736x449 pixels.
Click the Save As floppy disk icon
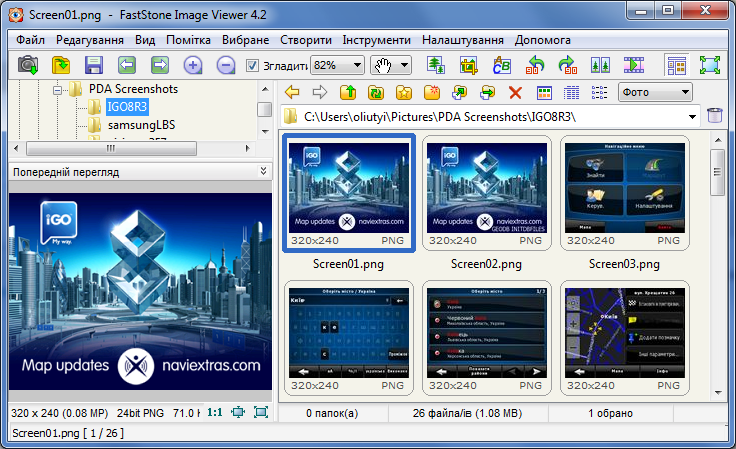[94, 65]
